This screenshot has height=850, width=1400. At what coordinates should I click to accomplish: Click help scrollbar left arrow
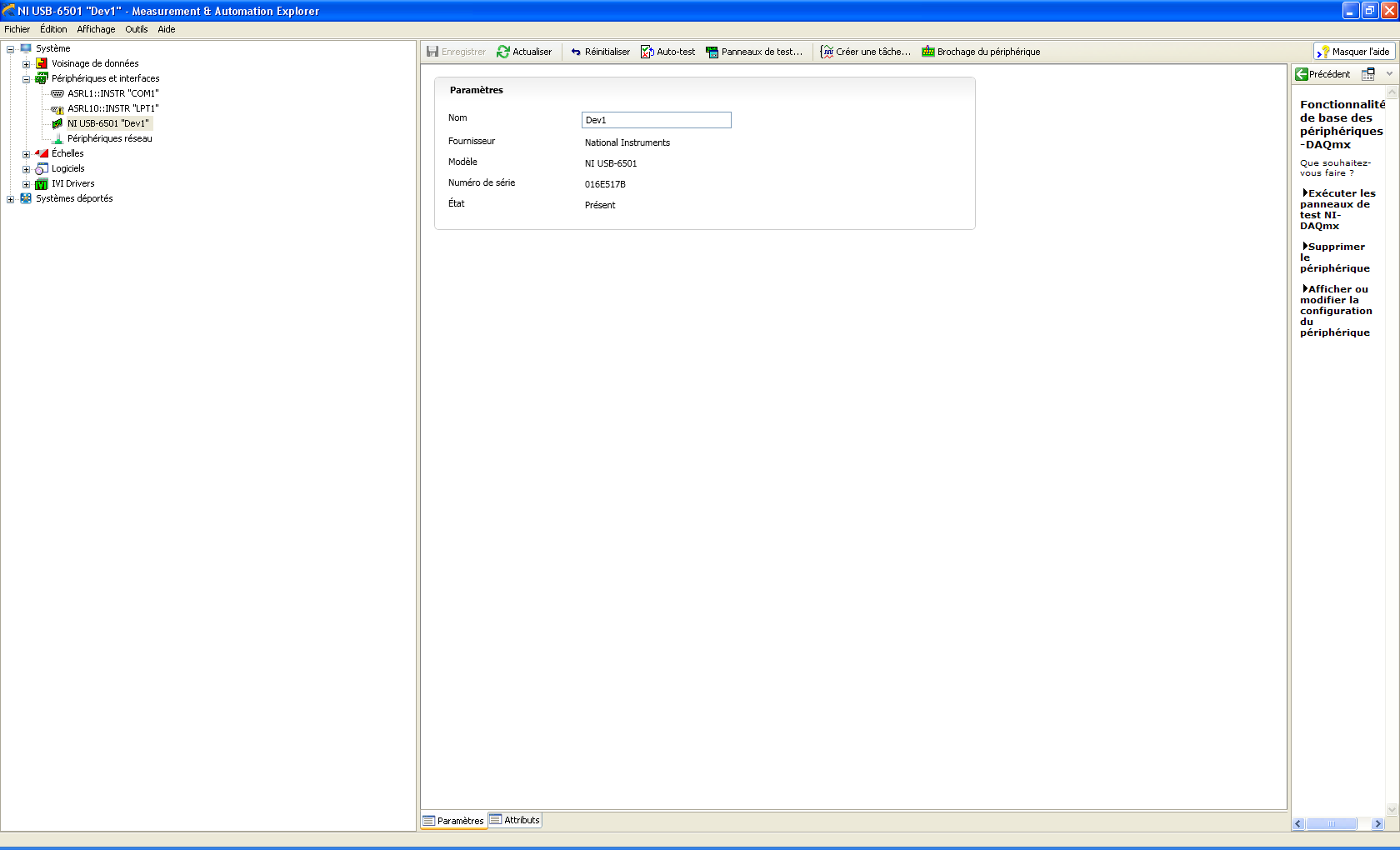(x=1298, y=824)
